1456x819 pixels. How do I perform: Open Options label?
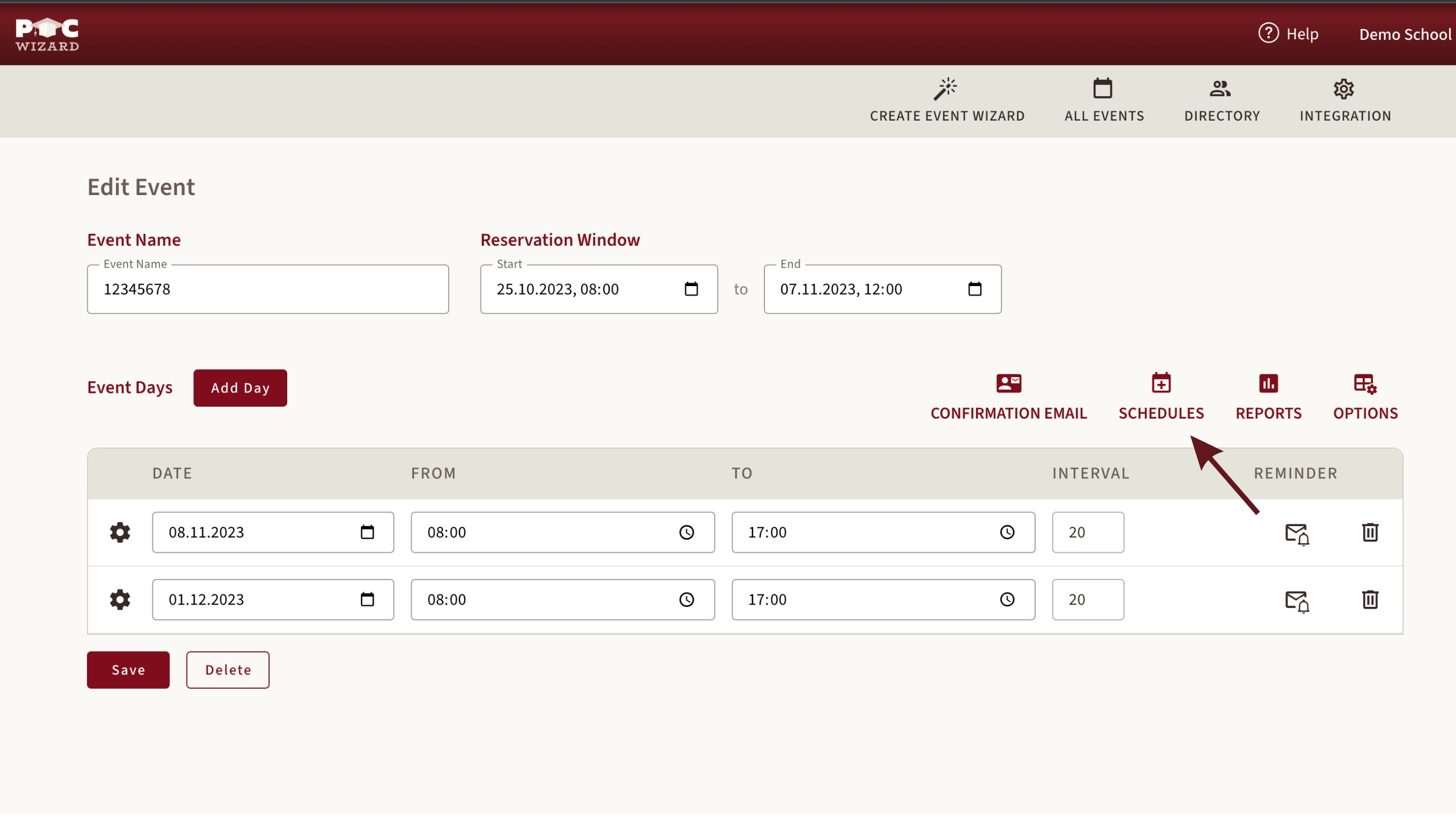coord(1366,413)
